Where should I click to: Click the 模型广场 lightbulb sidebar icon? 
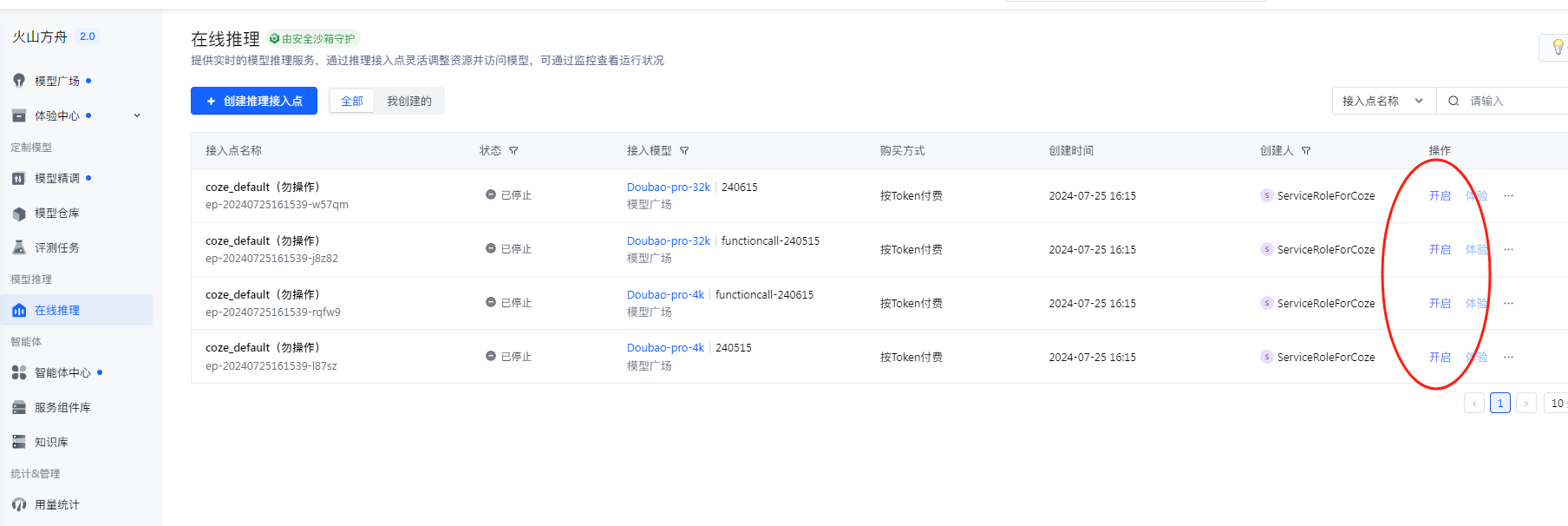click(19, 81)
